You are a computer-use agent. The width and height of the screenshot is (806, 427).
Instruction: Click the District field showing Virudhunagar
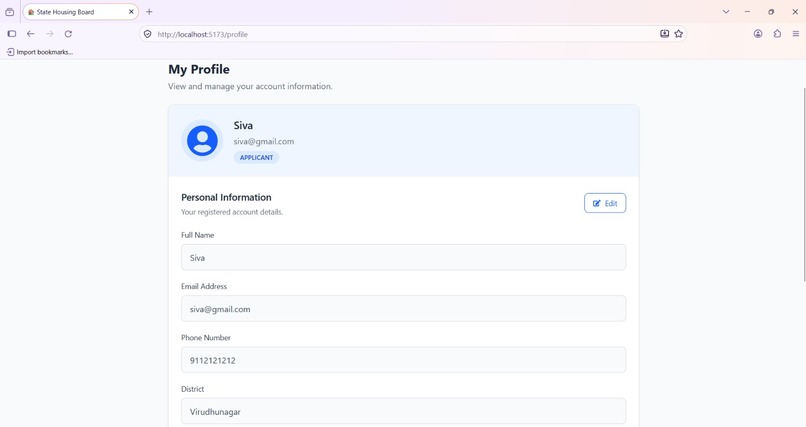click(x=403, y=411)
